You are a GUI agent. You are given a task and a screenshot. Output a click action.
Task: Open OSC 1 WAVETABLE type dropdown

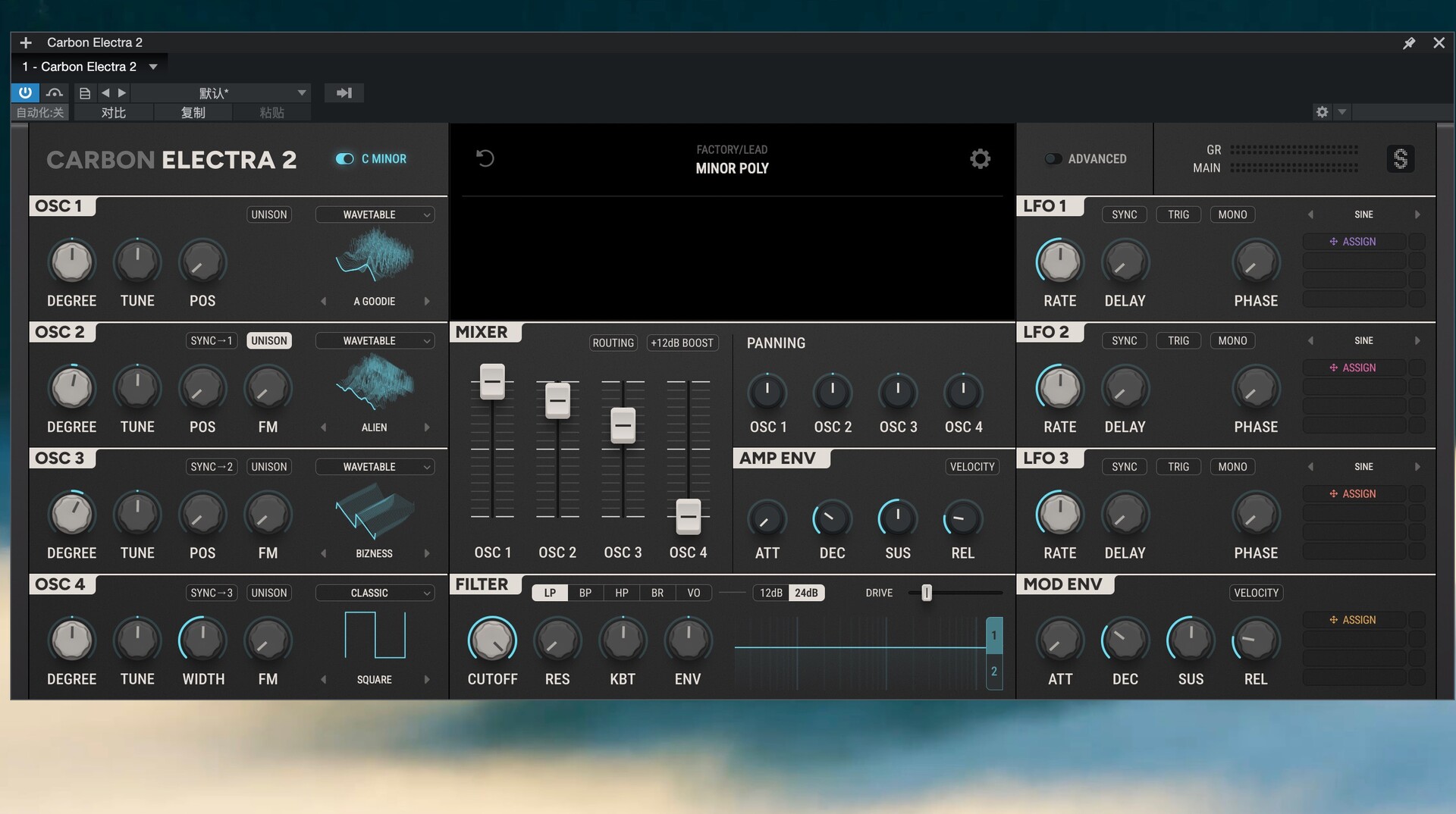[375, 214]
